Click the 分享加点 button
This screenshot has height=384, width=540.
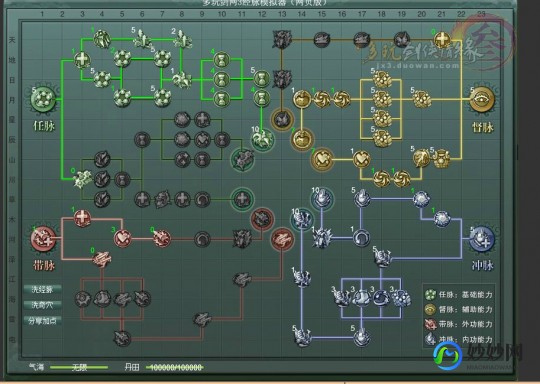click(x=43, y=321)
